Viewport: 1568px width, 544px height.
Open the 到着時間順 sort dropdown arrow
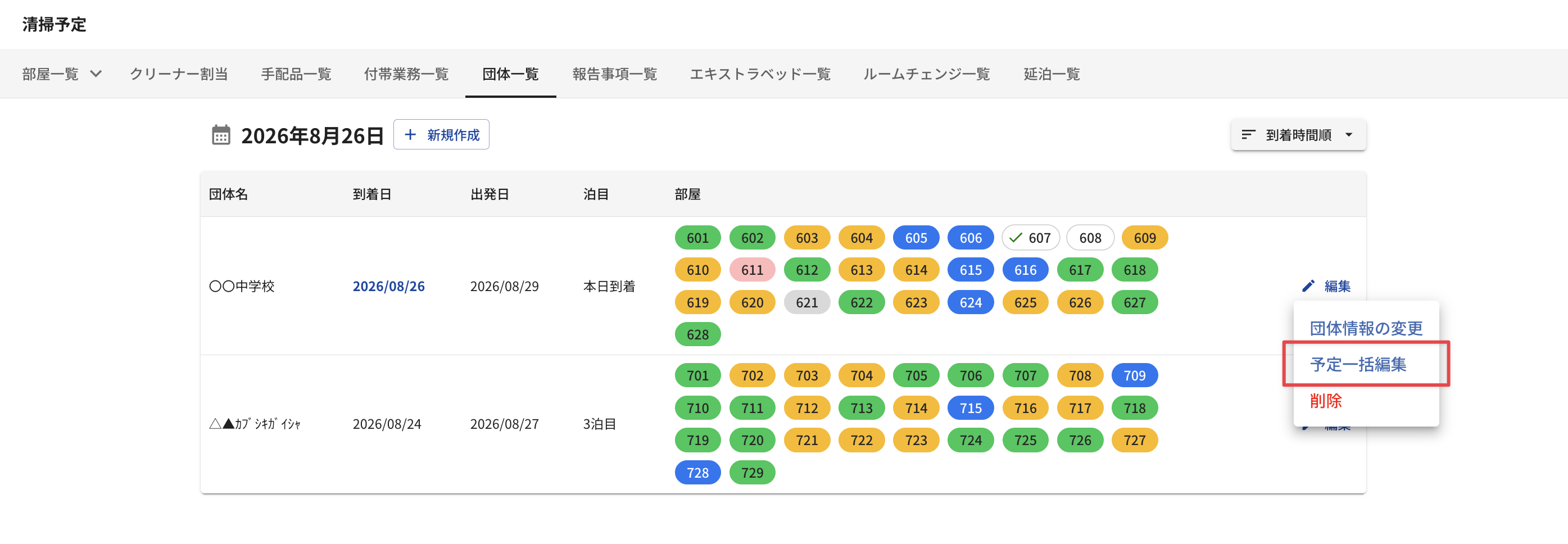(1348, 134)
